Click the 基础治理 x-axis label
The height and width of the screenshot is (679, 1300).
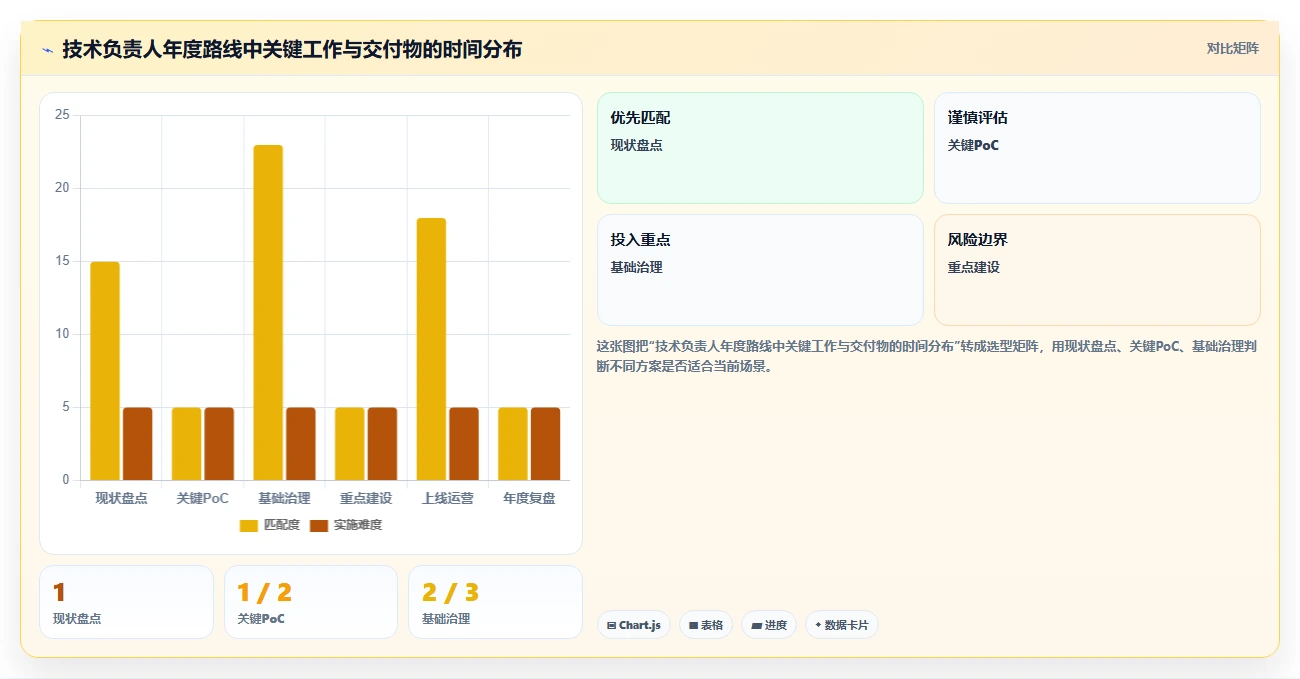click(284, 498)
